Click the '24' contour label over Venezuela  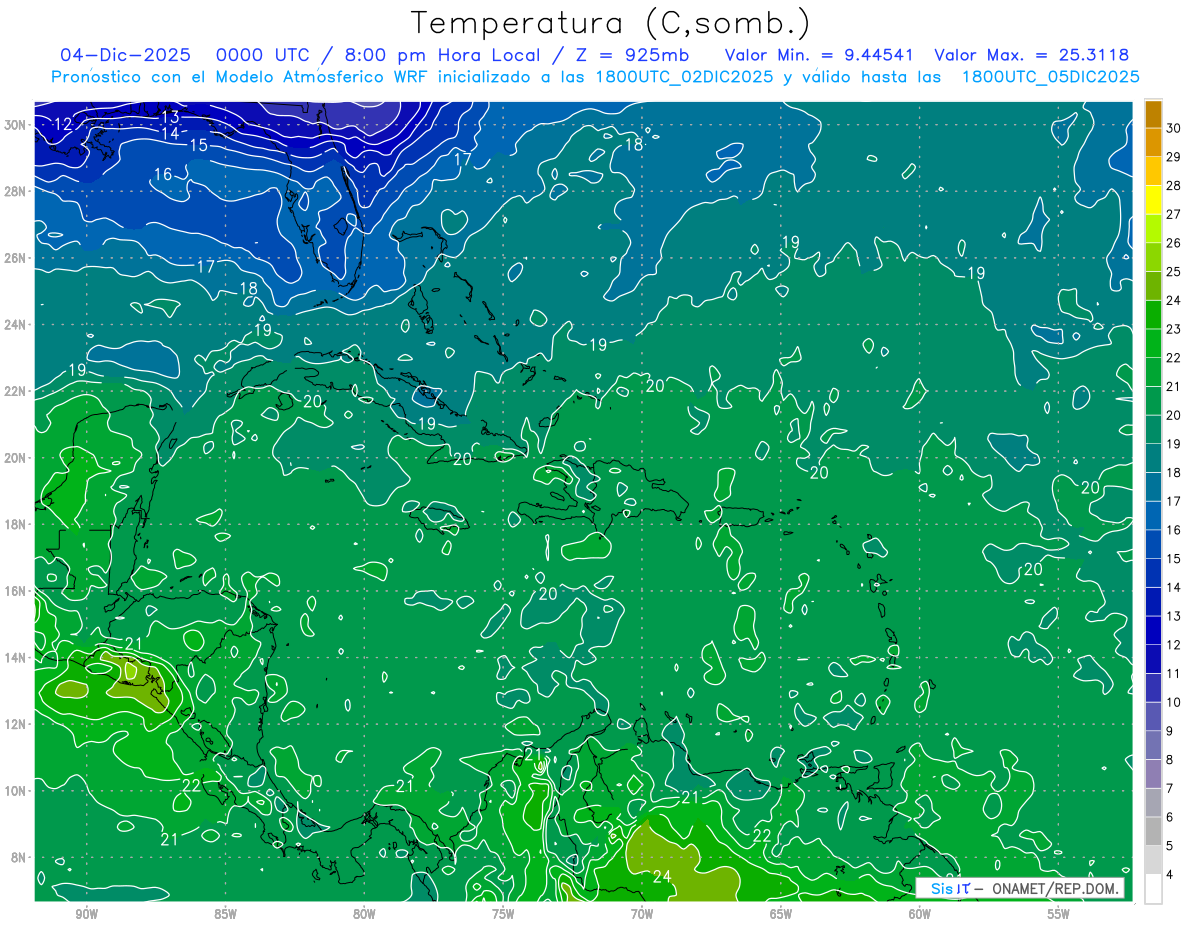(x=662, y=877)
